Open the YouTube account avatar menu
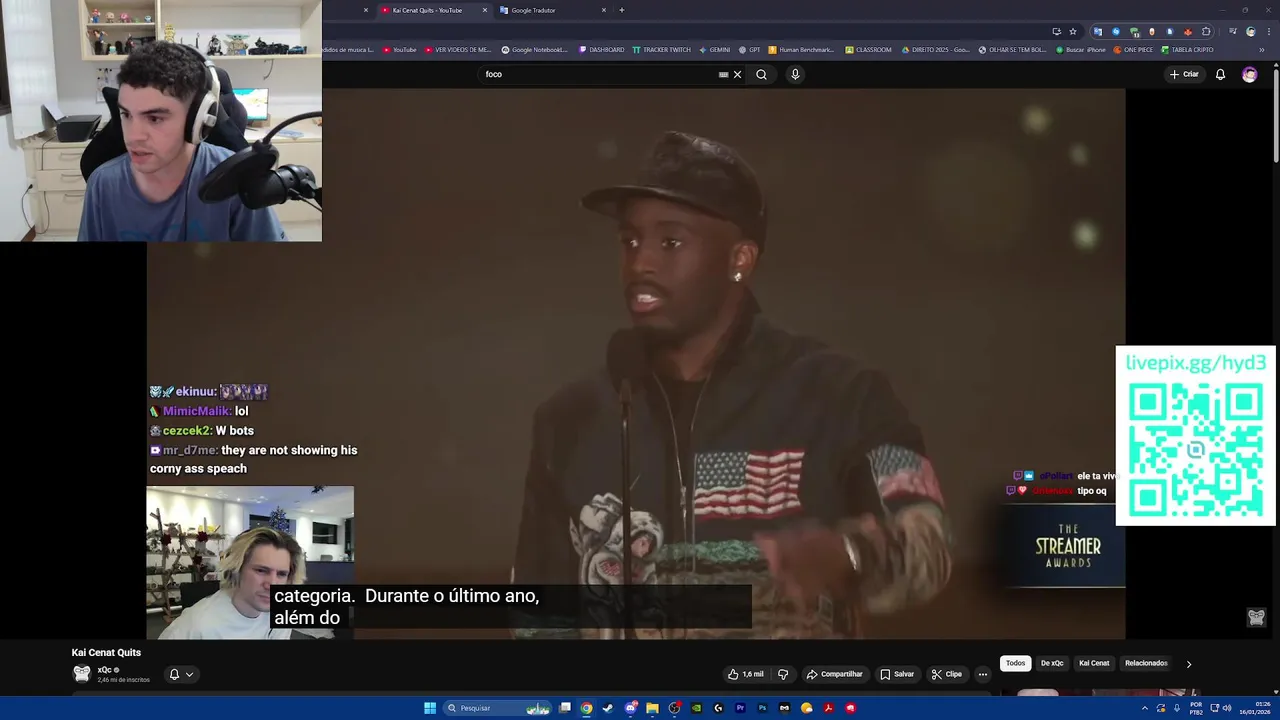This screenshot has width=1280, height=720. [1249, 74]
